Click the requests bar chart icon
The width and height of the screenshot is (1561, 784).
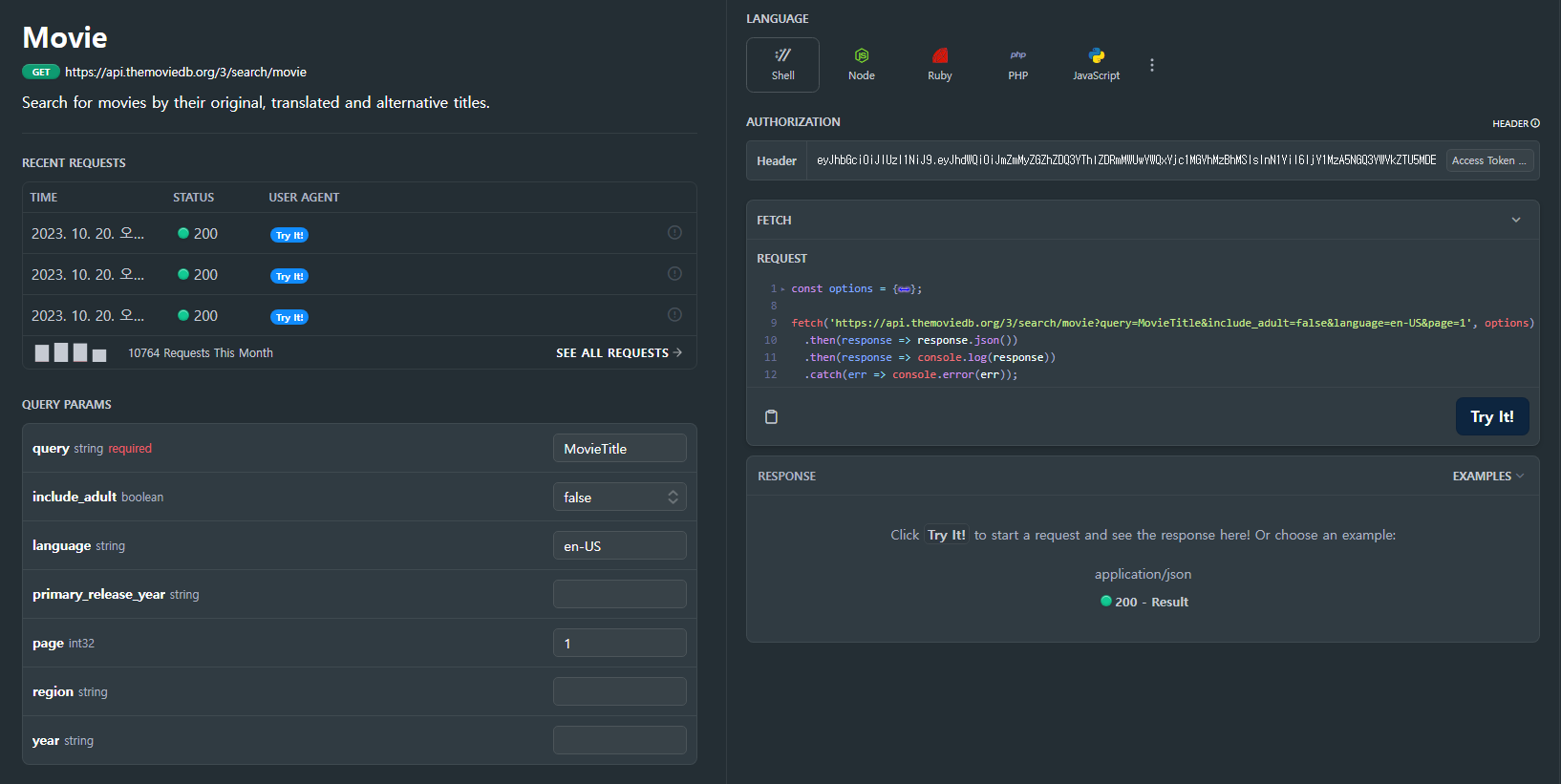(x=71, y=352)
